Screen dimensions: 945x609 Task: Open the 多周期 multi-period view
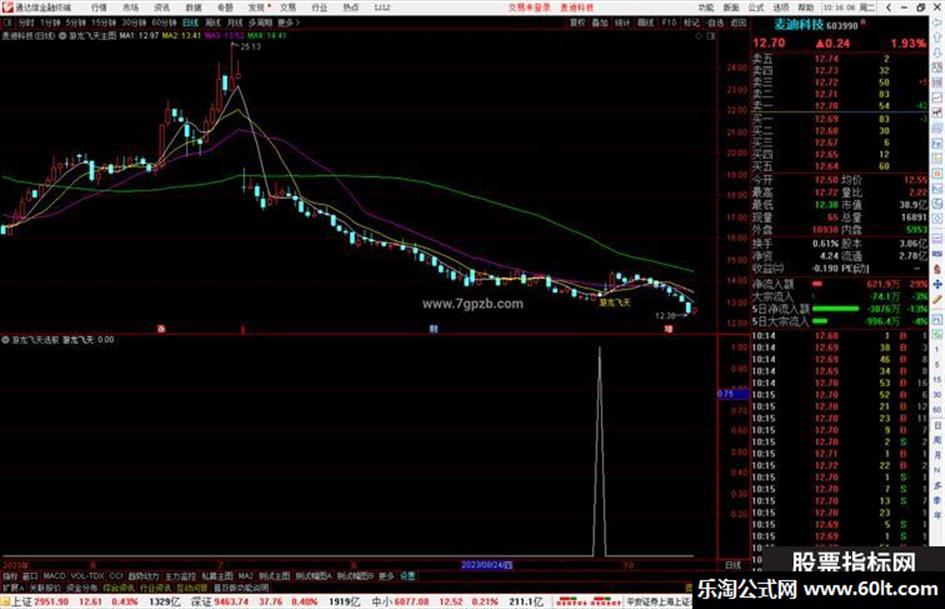[x=260, y=22]
